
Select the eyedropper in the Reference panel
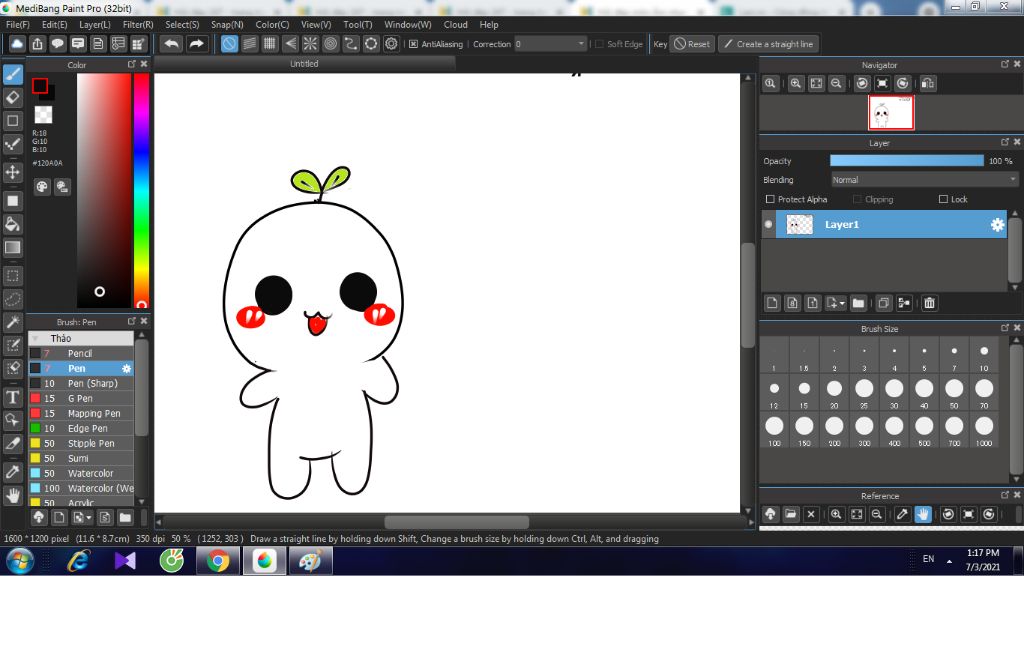tap(903, 515)
